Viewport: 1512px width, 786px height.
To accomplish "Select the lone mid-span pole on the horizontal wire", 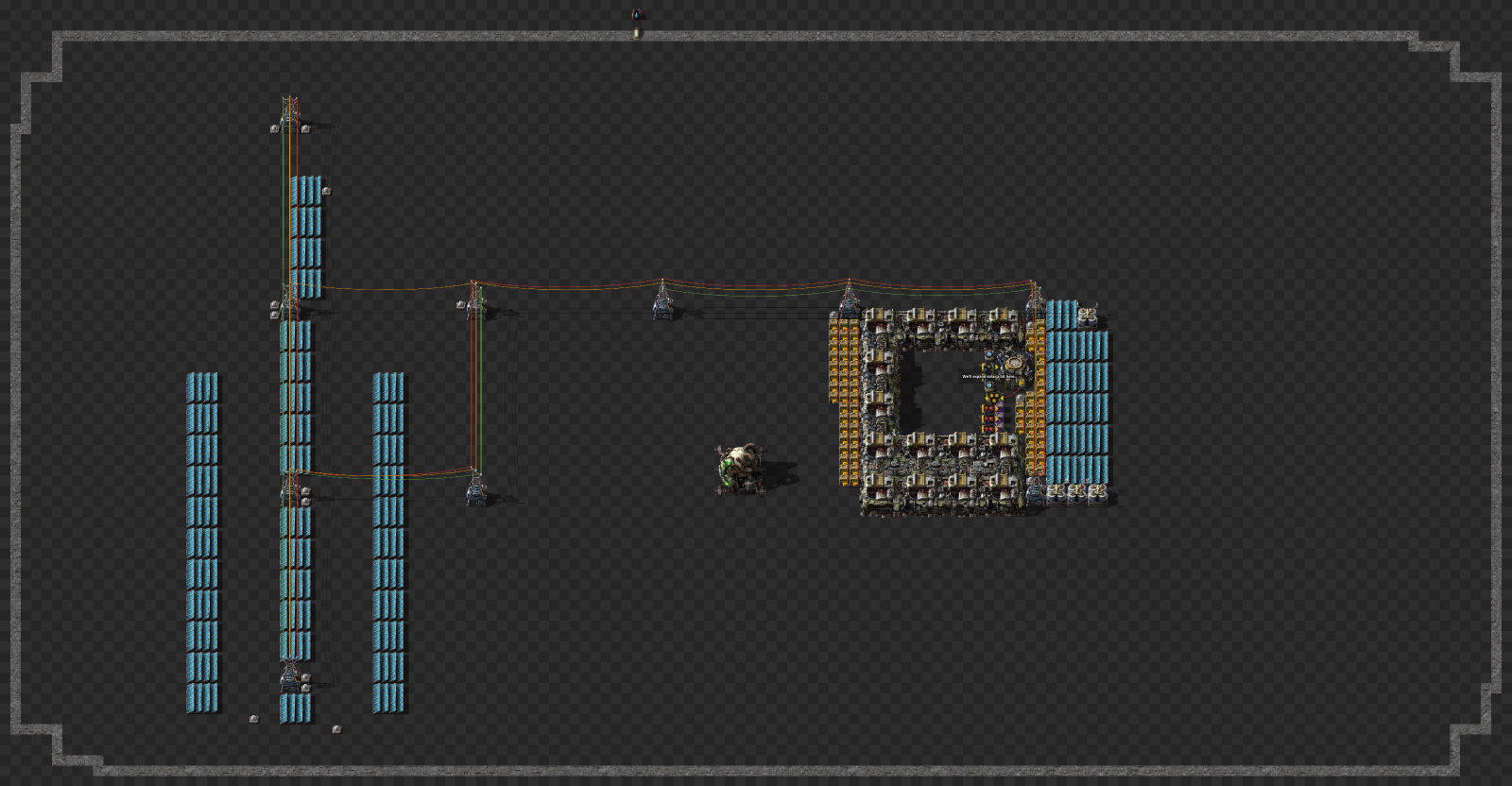I will click(x=662, y=300).
